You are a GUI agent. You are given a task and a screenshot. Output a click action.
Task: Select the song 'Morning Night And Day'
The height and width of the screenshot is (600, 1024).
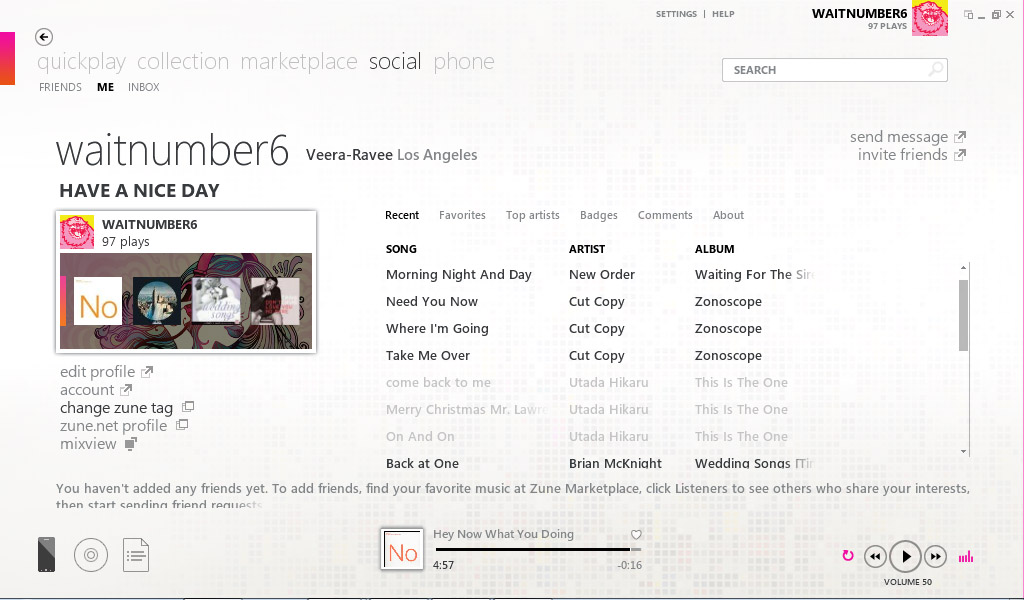(458, 275)
